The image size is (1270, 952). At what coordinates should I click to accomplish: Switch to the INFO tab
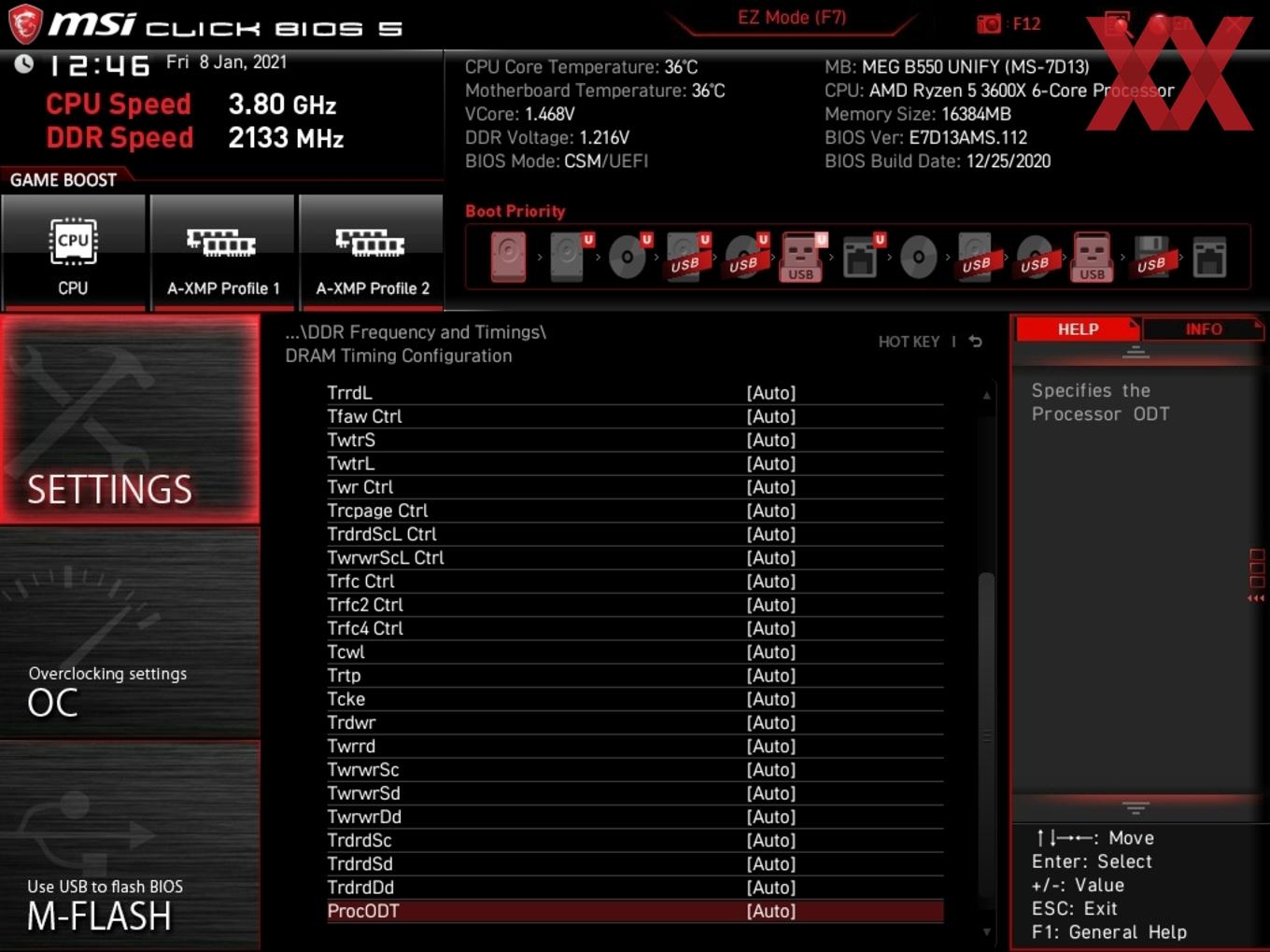tap(1203, 329)
